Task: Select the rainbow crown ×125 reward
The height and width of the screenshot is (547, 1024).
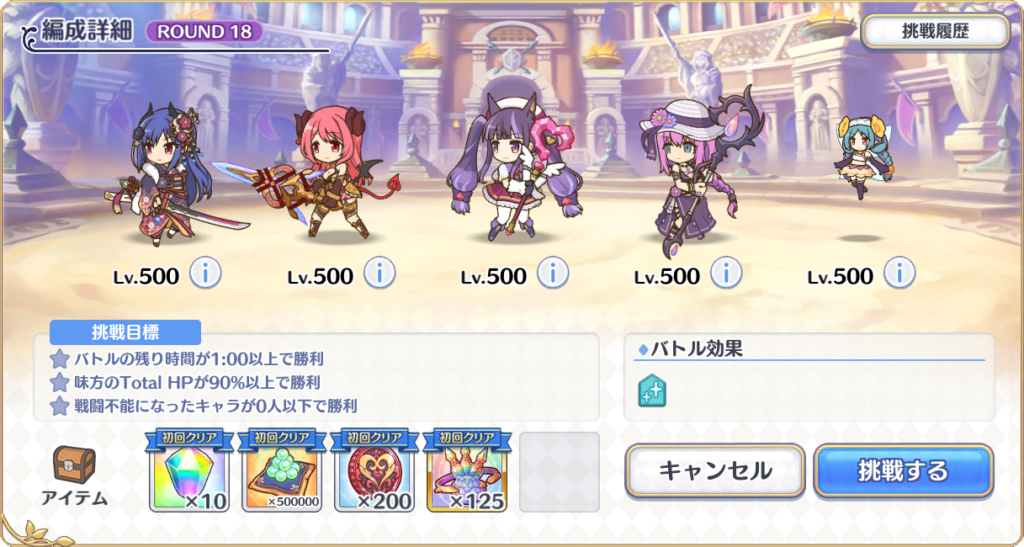Action: coord(468,471)
